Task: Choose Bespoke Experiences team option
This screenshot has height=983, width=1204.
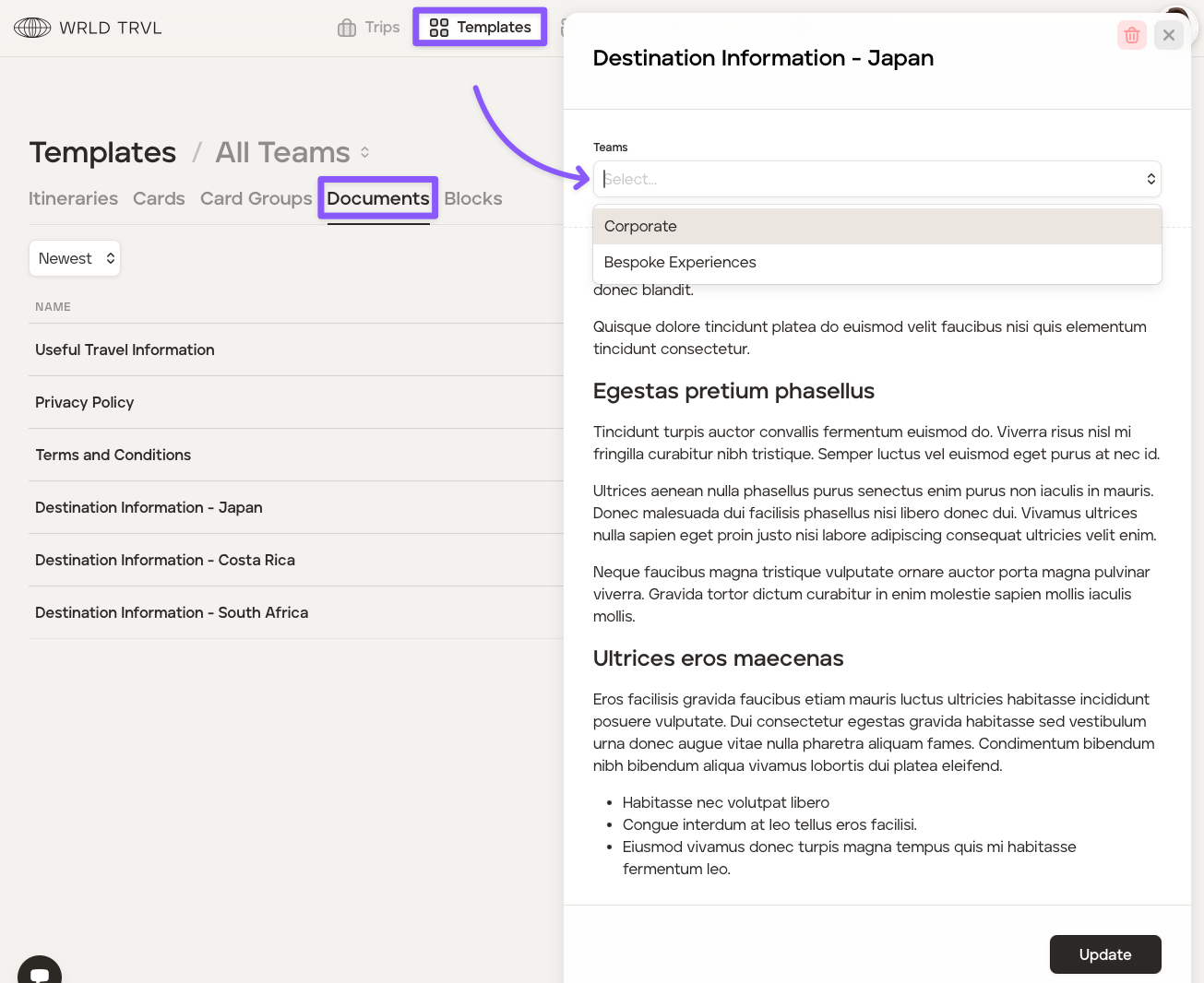Action: tap(680, 262)
